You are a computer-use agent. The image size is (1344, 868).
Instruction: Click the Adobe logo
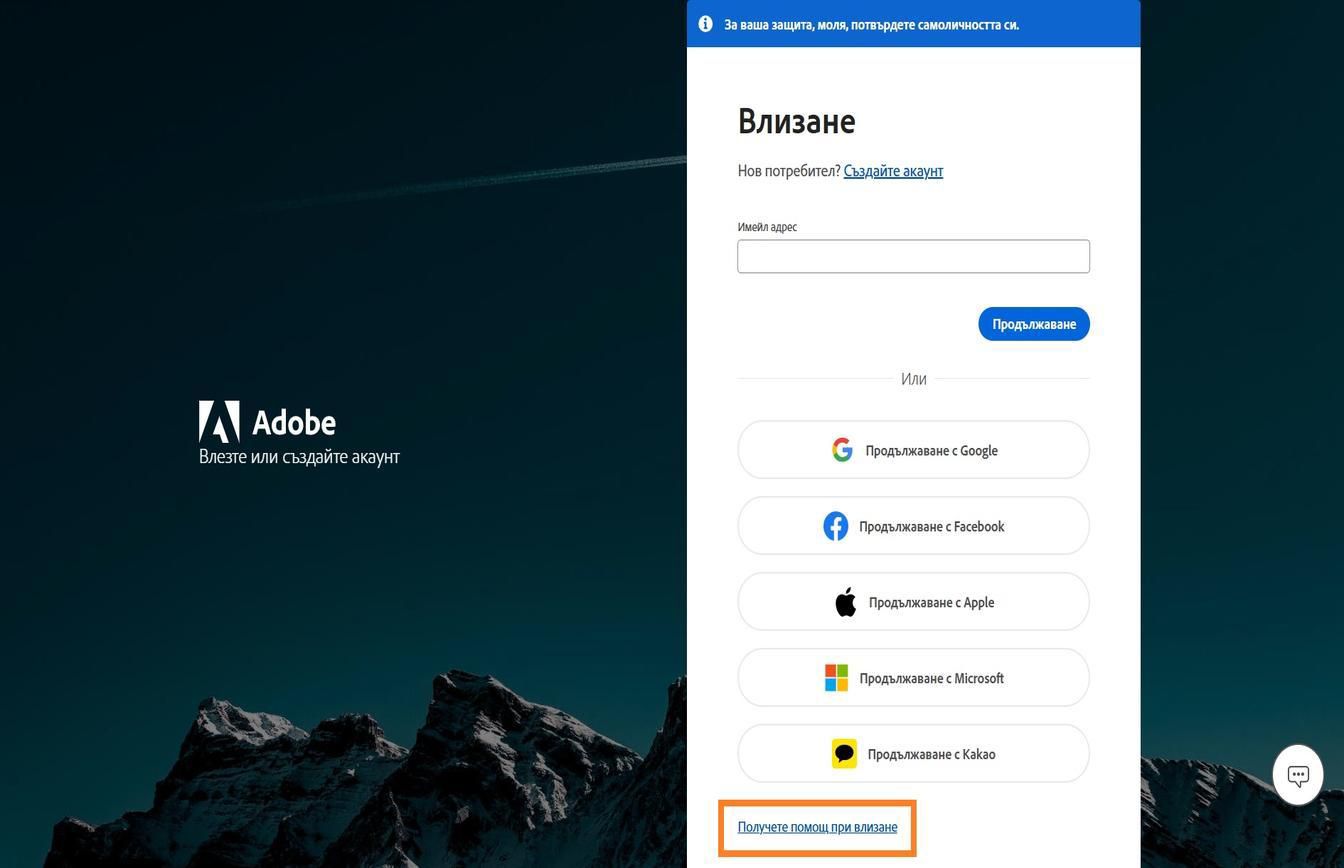tap(267, 422)
